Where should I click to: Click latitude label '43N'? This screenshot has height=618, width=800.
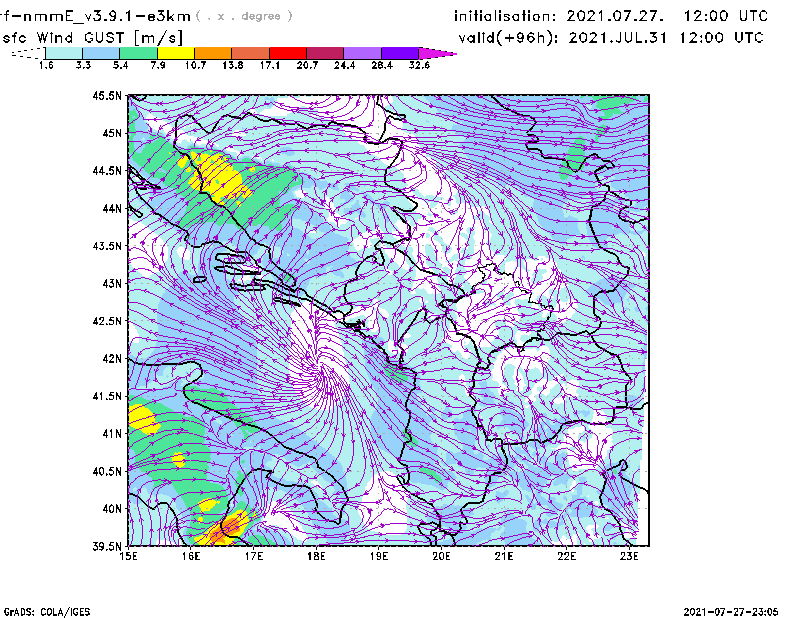pos(112,283)
